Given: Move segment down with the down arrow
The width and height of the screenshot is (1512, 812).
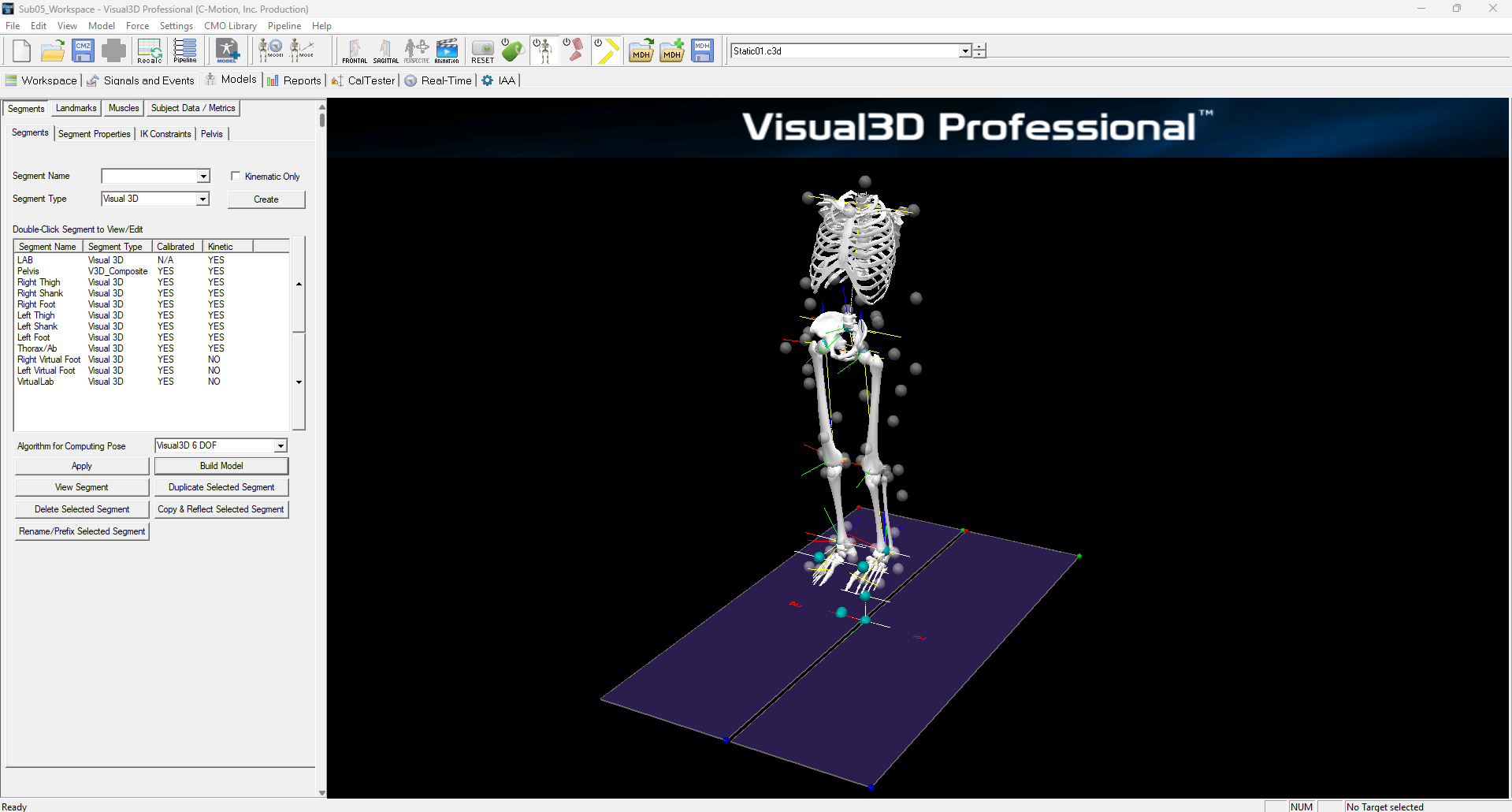Looking at the screenshot, I should tap(299, 382).
